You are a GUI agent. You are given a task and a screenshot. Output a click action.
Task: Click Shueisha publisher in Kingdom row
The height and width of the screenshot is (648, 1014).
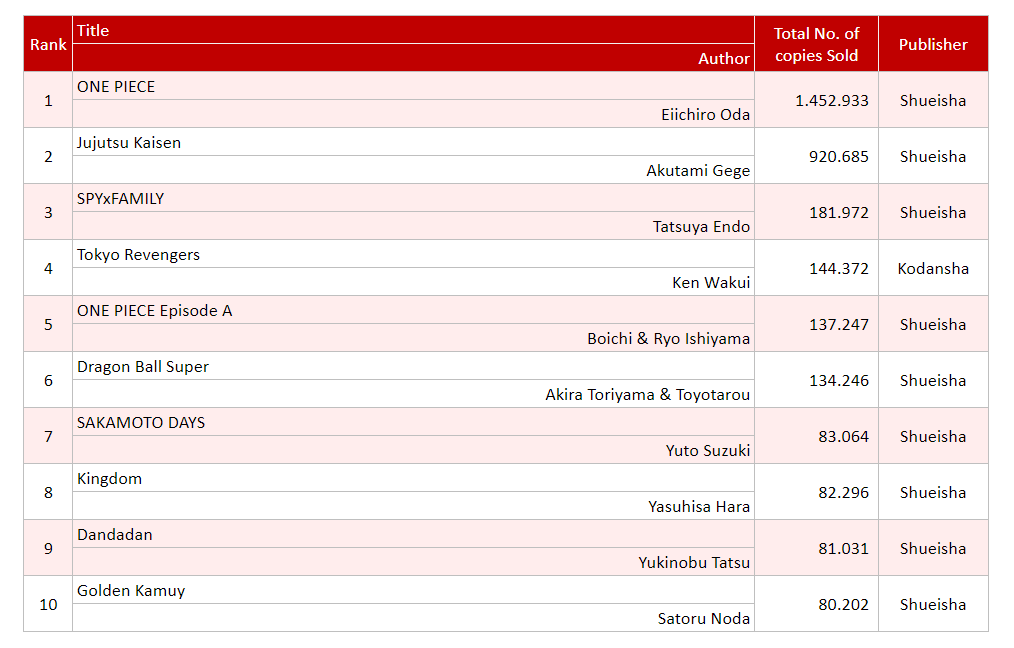click(x=933, y=493)
